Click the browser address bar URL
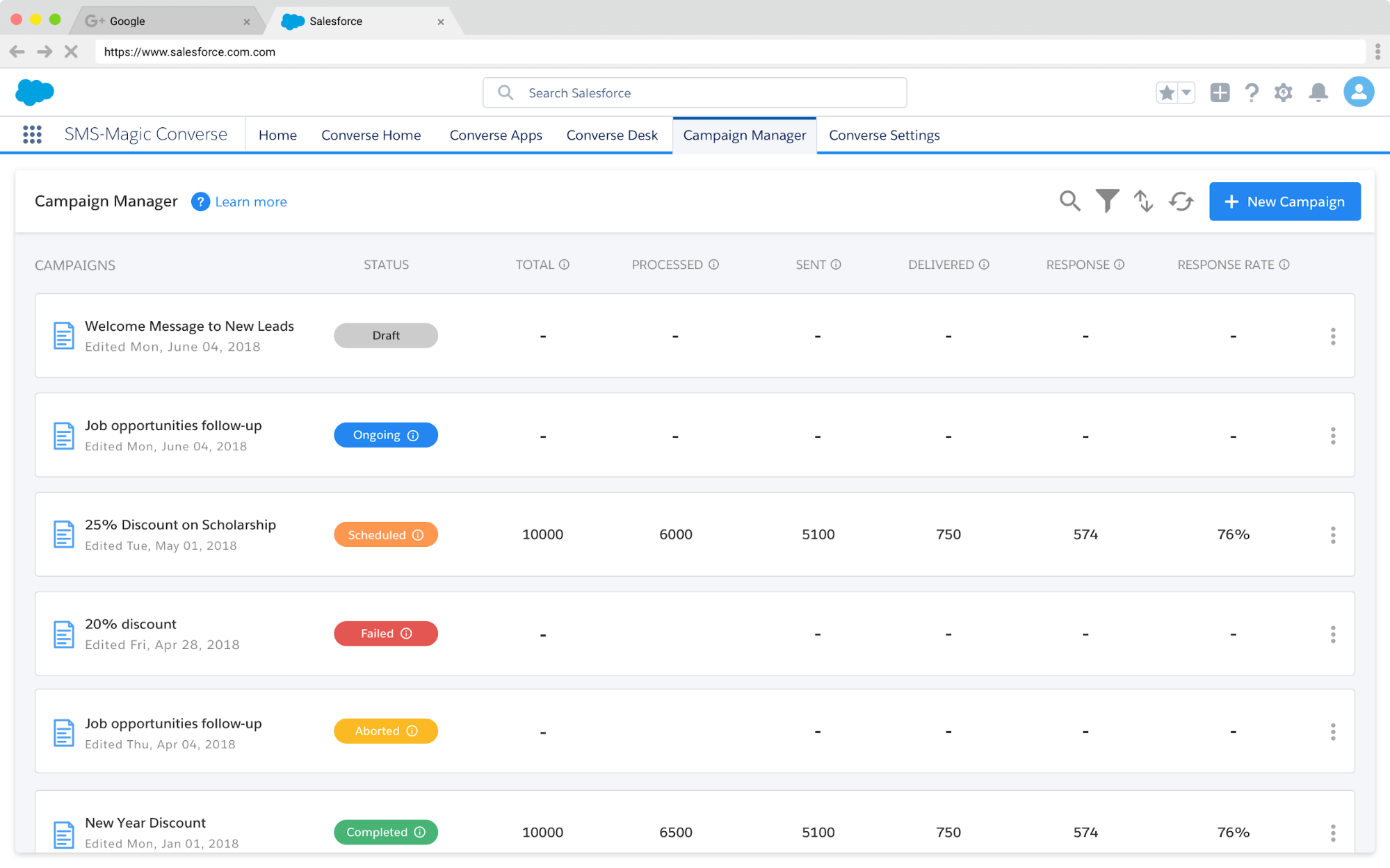Viewport: 1390px width, 868px height. point(189,52)
